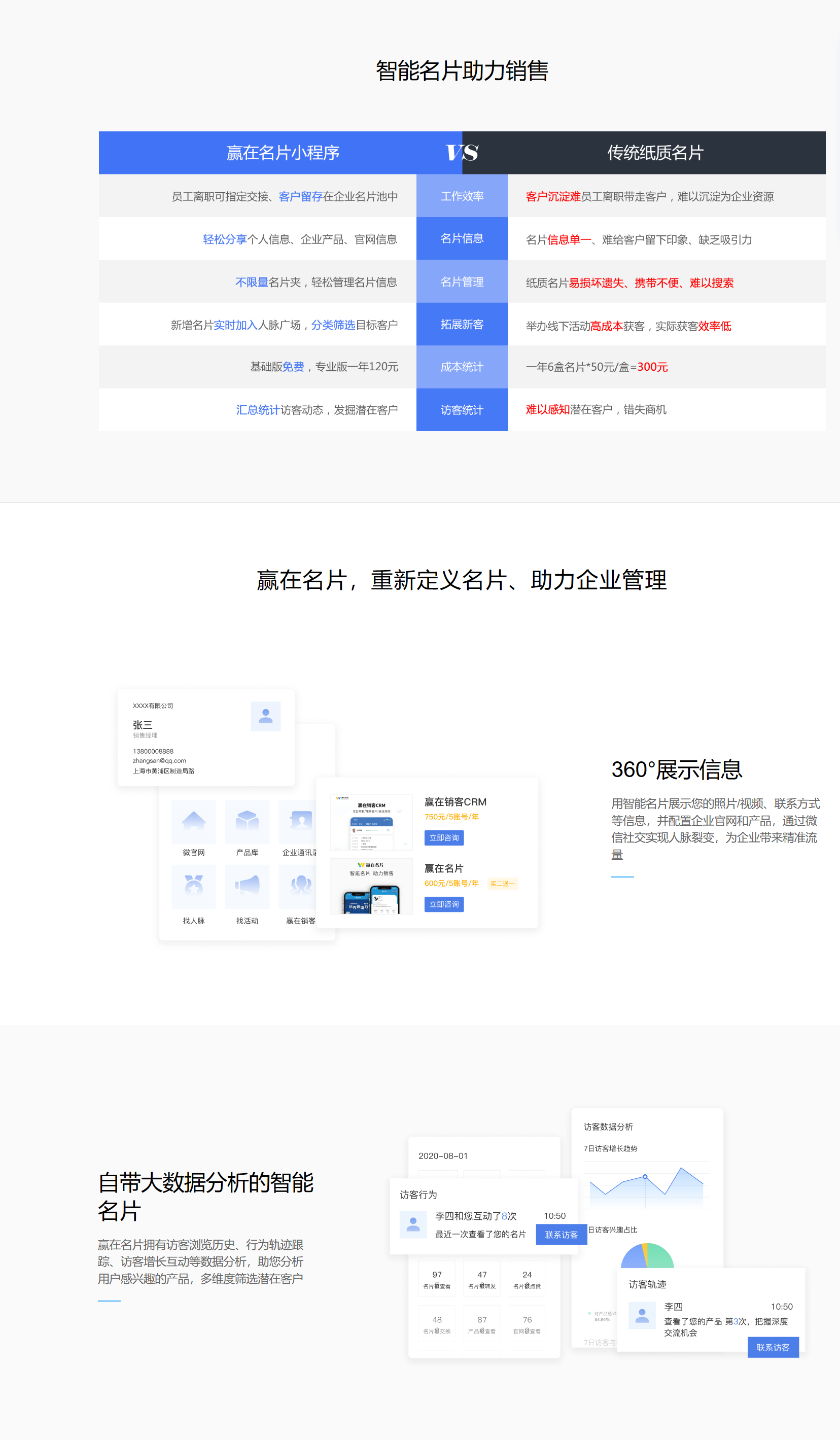This screenshot has height=1440, width=840.
Task: Open the 找活动 megaphone icon
Action: [x=247, y=886]
